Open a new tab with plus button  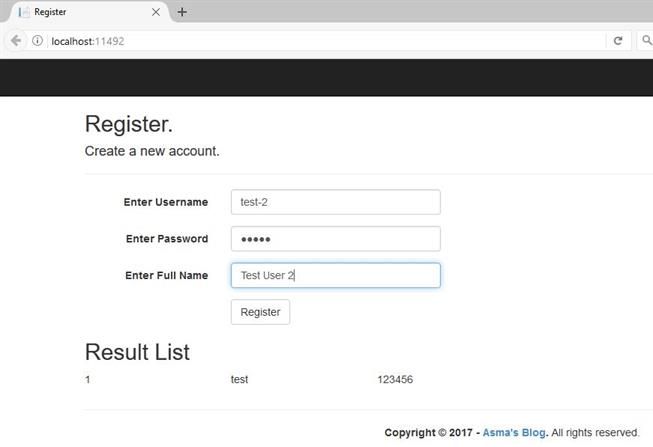tap(181, 13)
